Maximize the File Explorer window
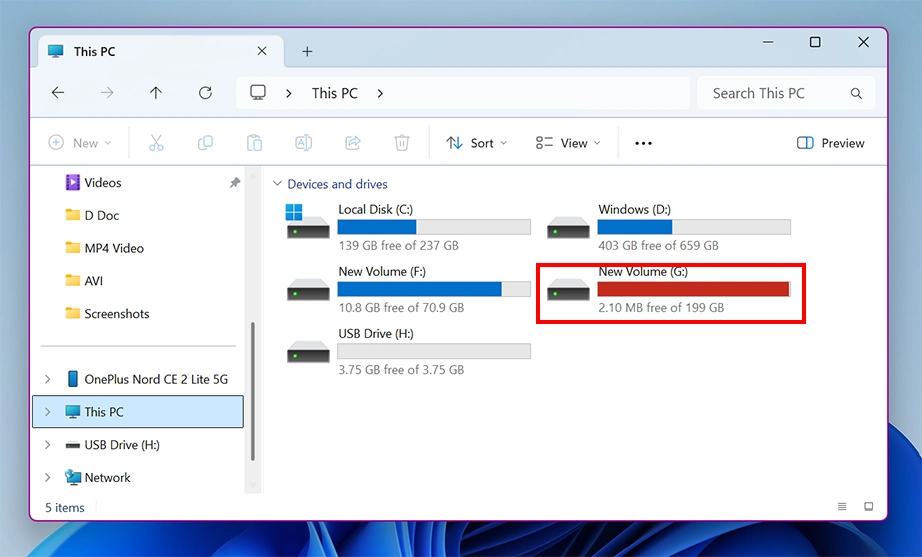This screenshot has height=557, width=922. (x=815, y=42)
